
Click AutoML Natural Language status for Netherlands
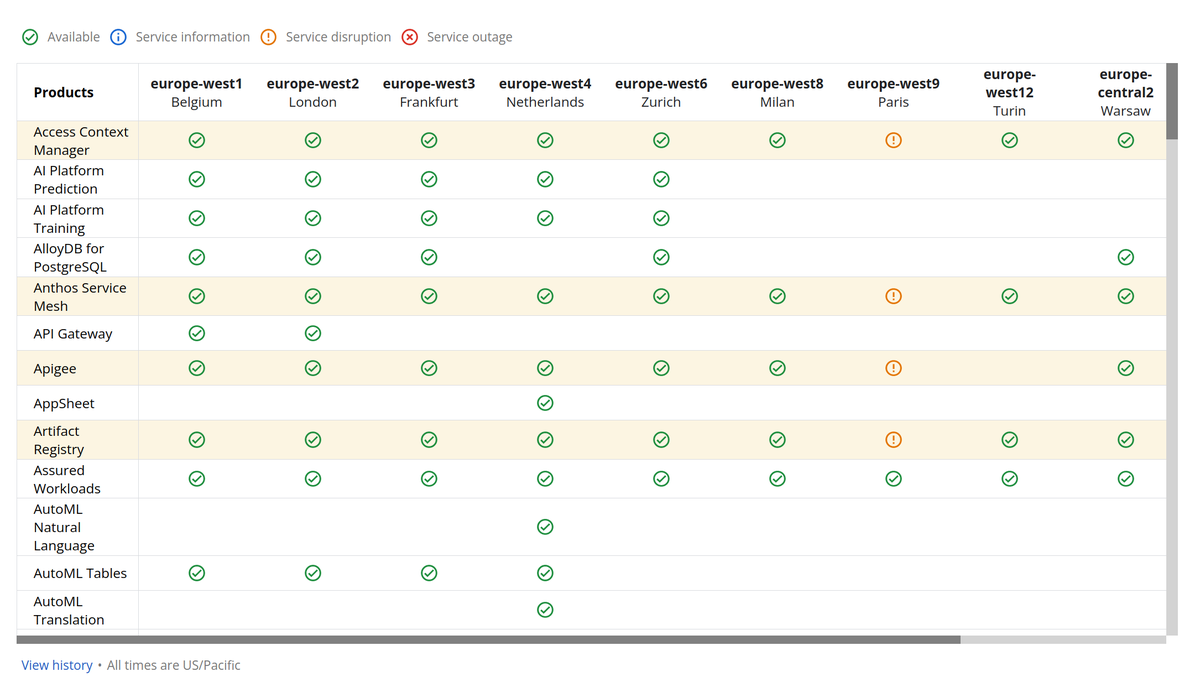click(545, 527)
